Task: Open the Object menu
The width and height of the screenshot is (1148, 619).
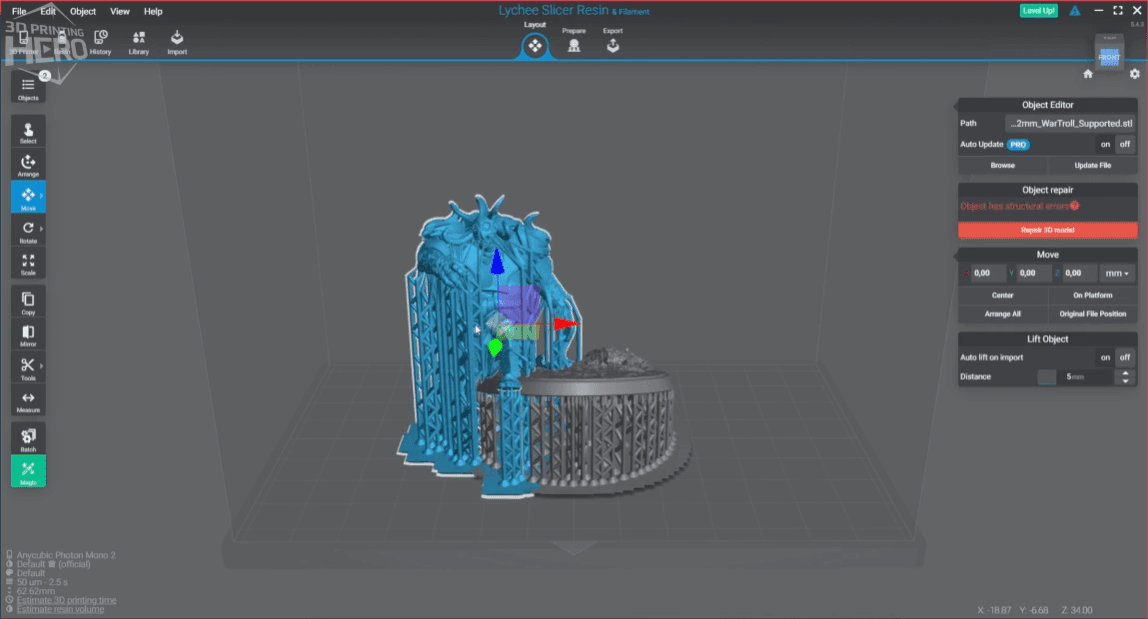Action: 83,11
